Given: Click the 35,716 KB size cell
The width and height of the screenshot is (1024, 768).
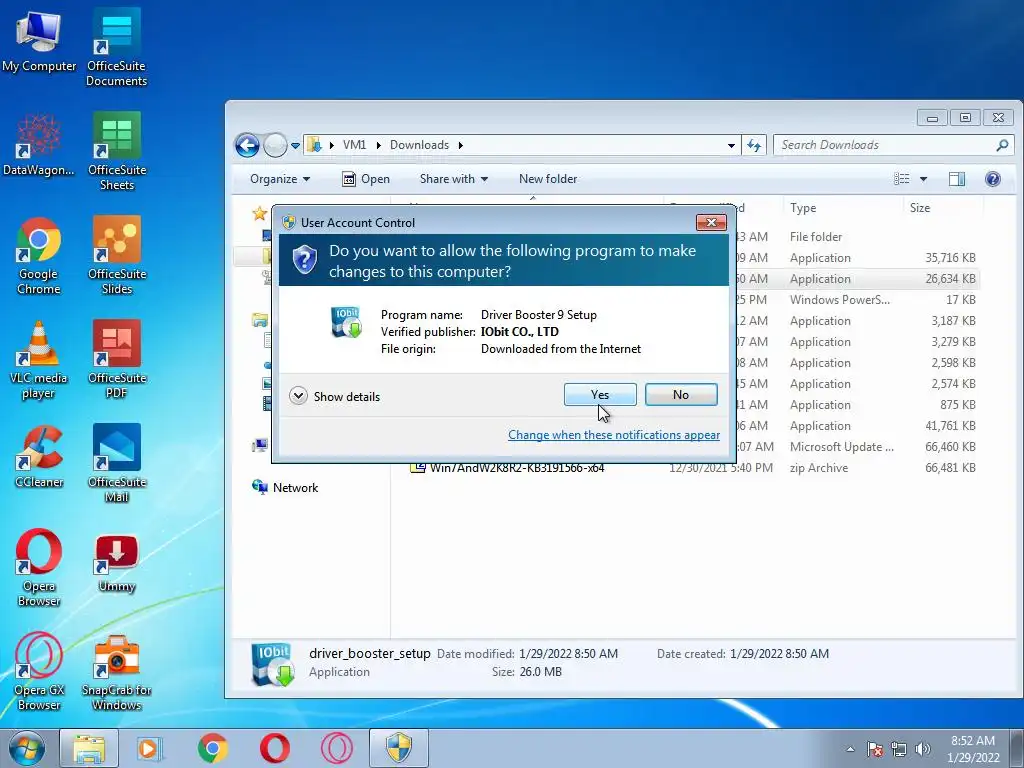Looking at the screenshot, I should pyautogui.click(x=950, y=258).
